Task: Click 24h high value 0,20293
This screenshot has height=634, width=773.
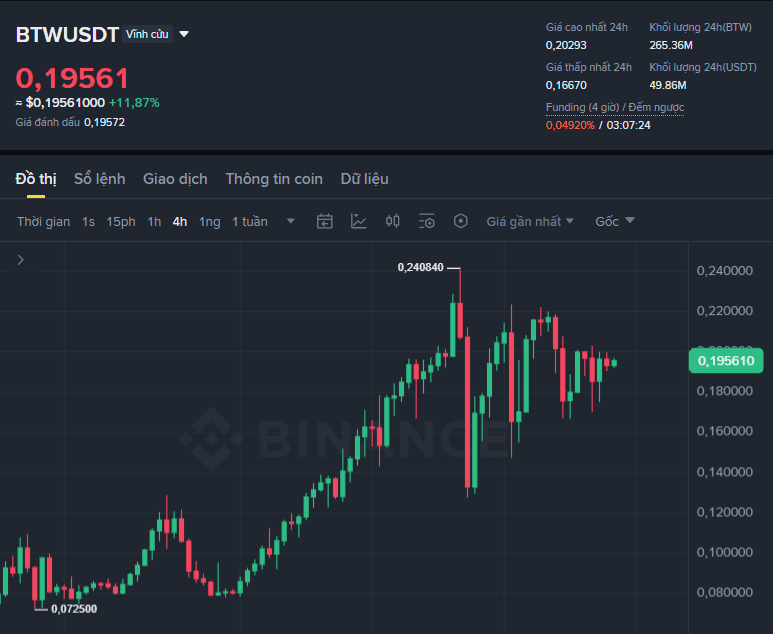Action: pyautogui.click(x=566, y=45)
